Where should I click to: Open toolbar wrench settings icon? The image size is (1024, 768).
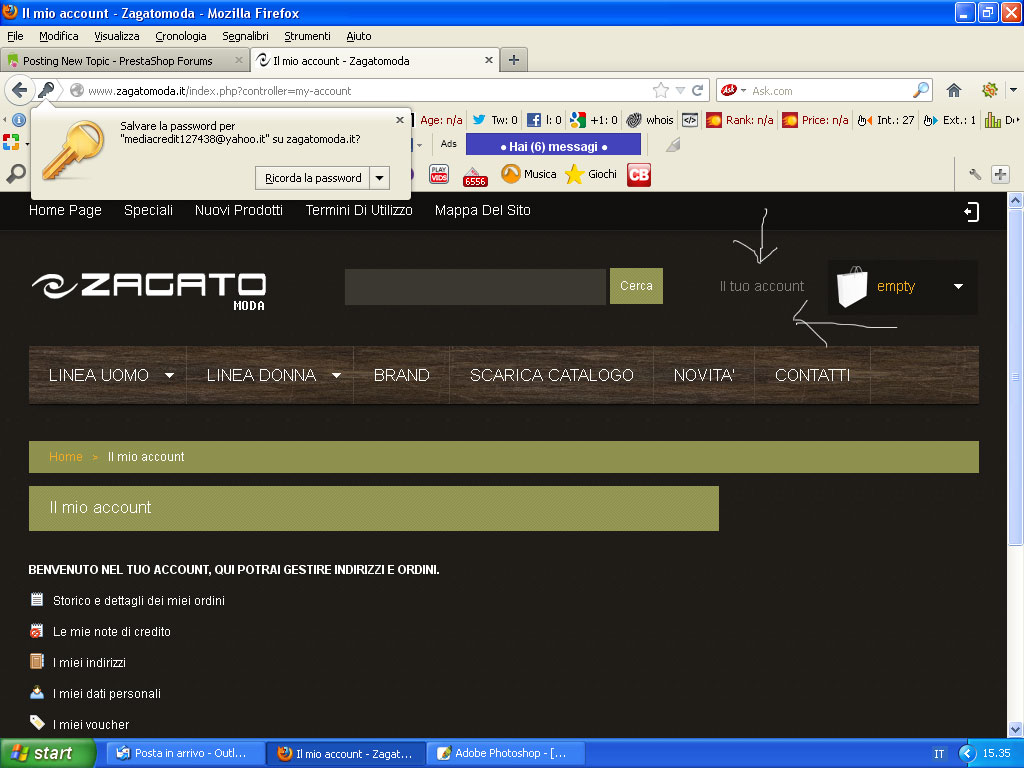[x=975, y=174]
